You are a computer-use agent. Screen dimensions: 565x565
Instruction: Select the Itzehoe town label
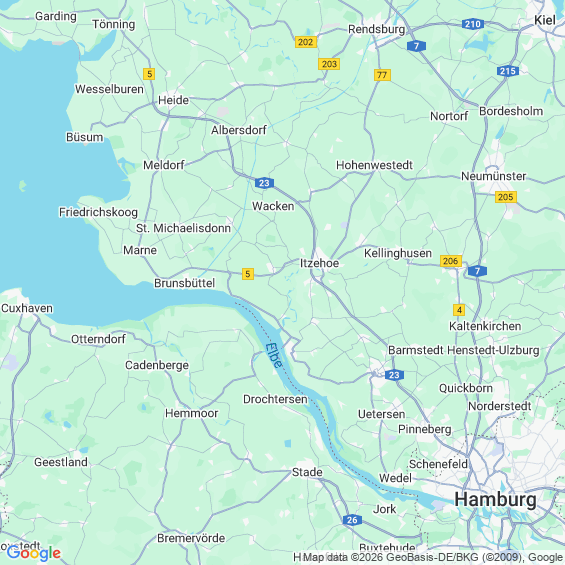(x=319, y=263)
